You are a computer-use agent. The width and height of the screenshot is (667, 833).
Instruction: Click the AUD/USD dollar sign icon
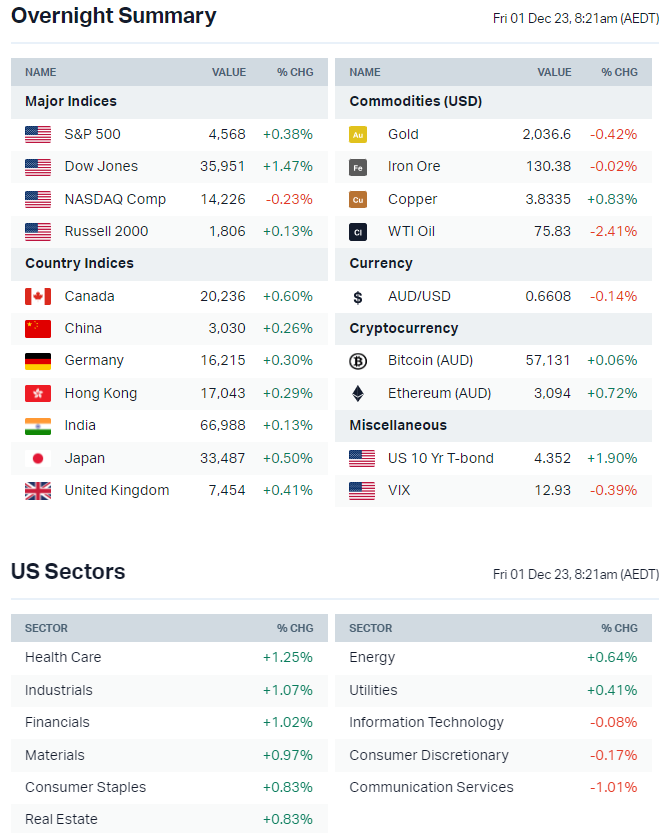(x=358, y=297)
